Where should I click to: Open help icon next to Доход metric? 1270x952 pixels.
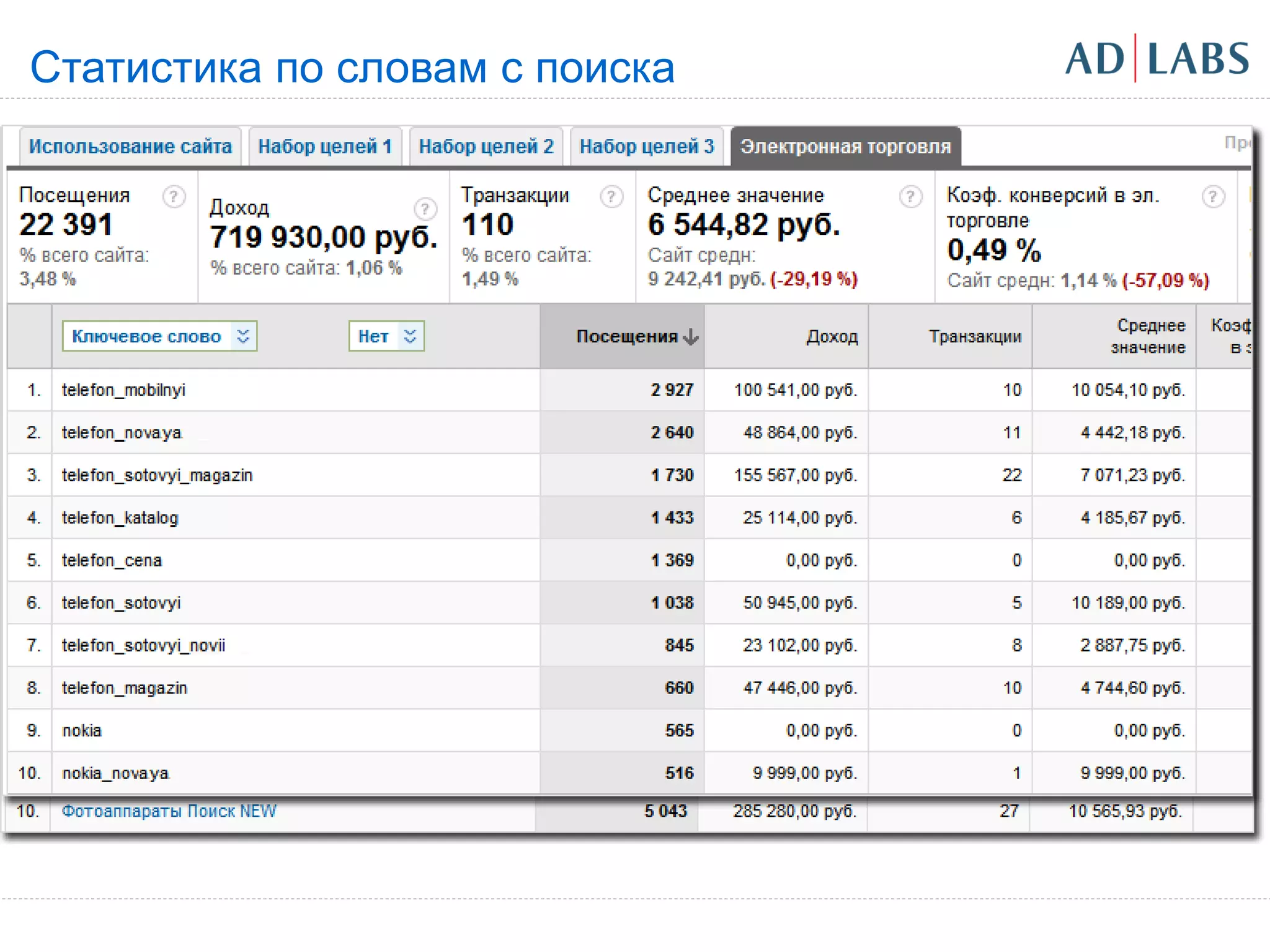click(x=425, y=209)
